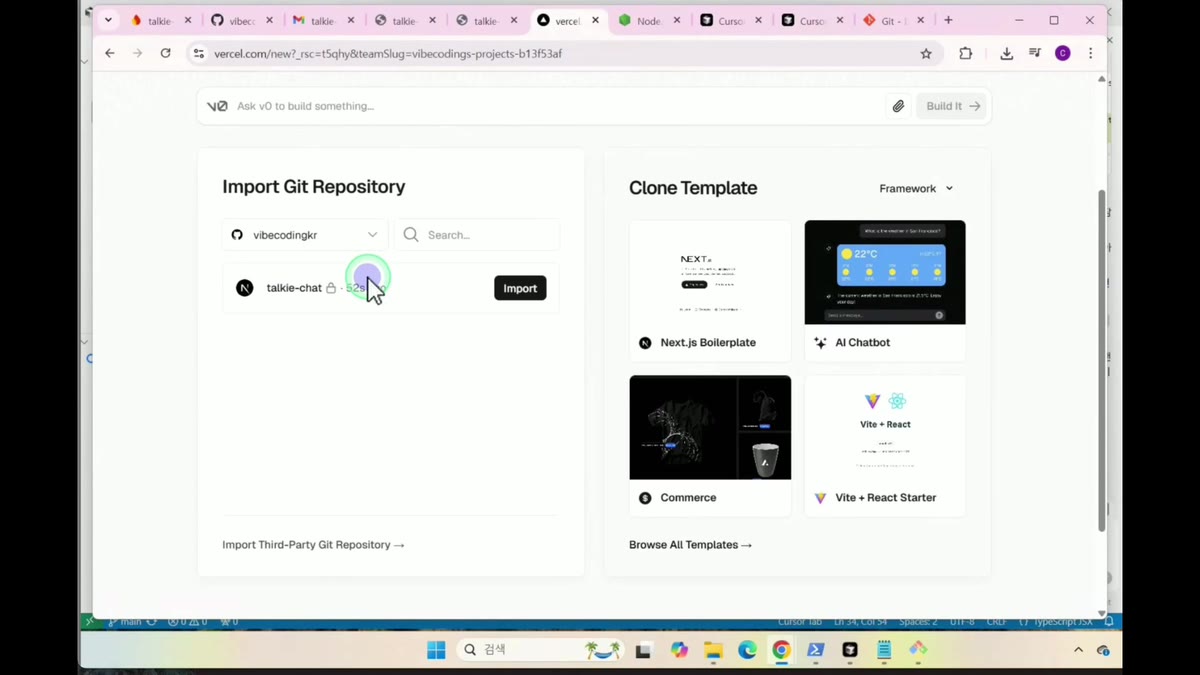Open the tab search chevron in Chrome
This screenshot has height=675, width=1200.
click(x=108, y=20)
